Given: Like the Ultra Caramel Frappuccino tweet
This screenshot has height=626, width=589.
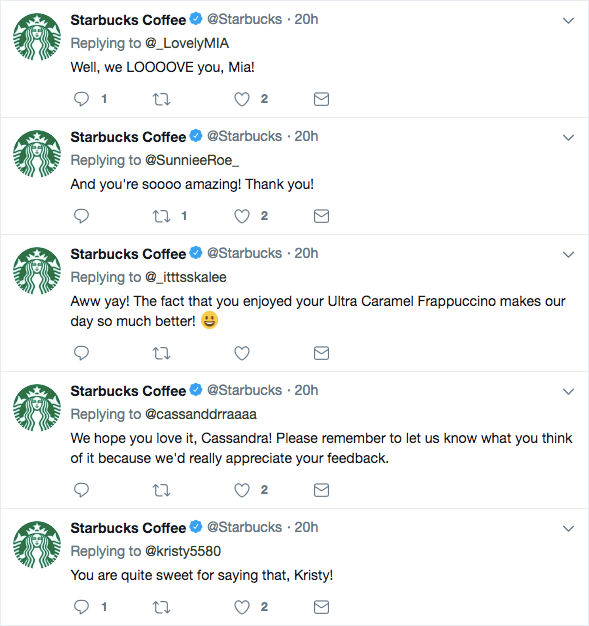Looking at the screenshot, I should [242, 353].
